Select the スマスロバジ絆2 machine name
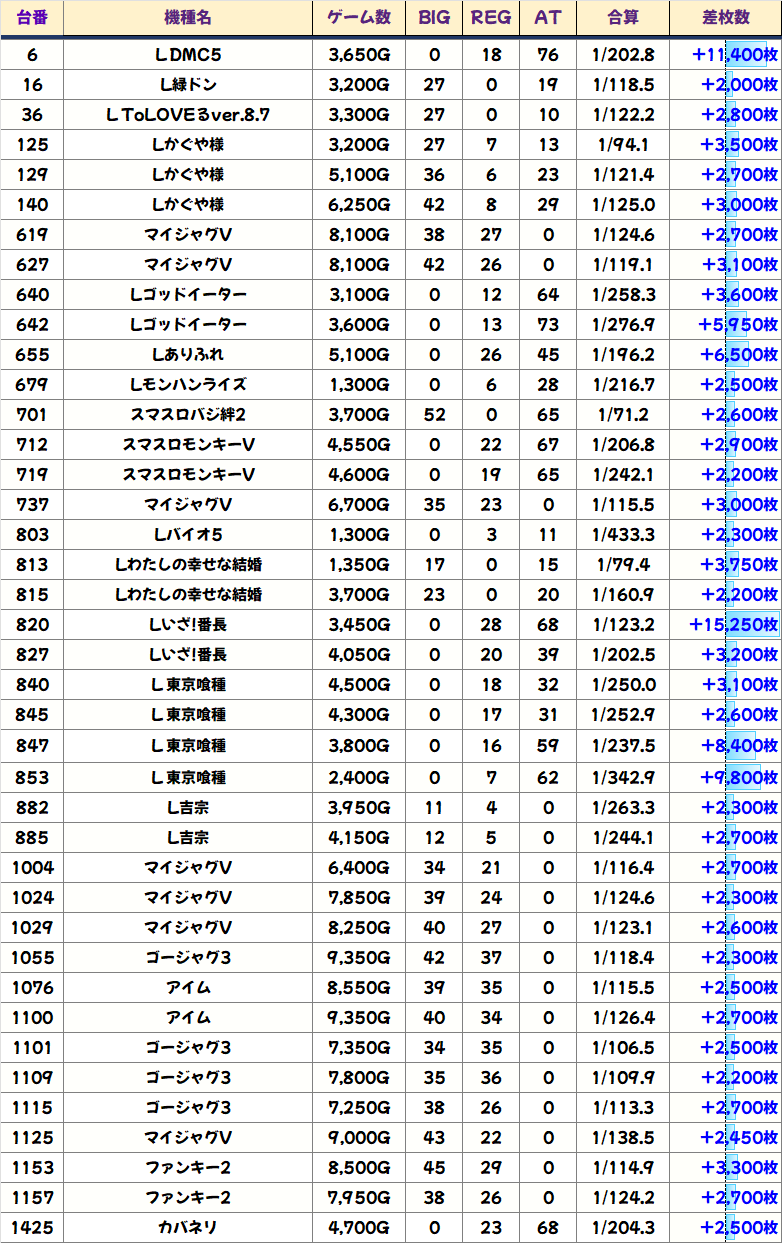The image size is (782, 1243). 188,415
